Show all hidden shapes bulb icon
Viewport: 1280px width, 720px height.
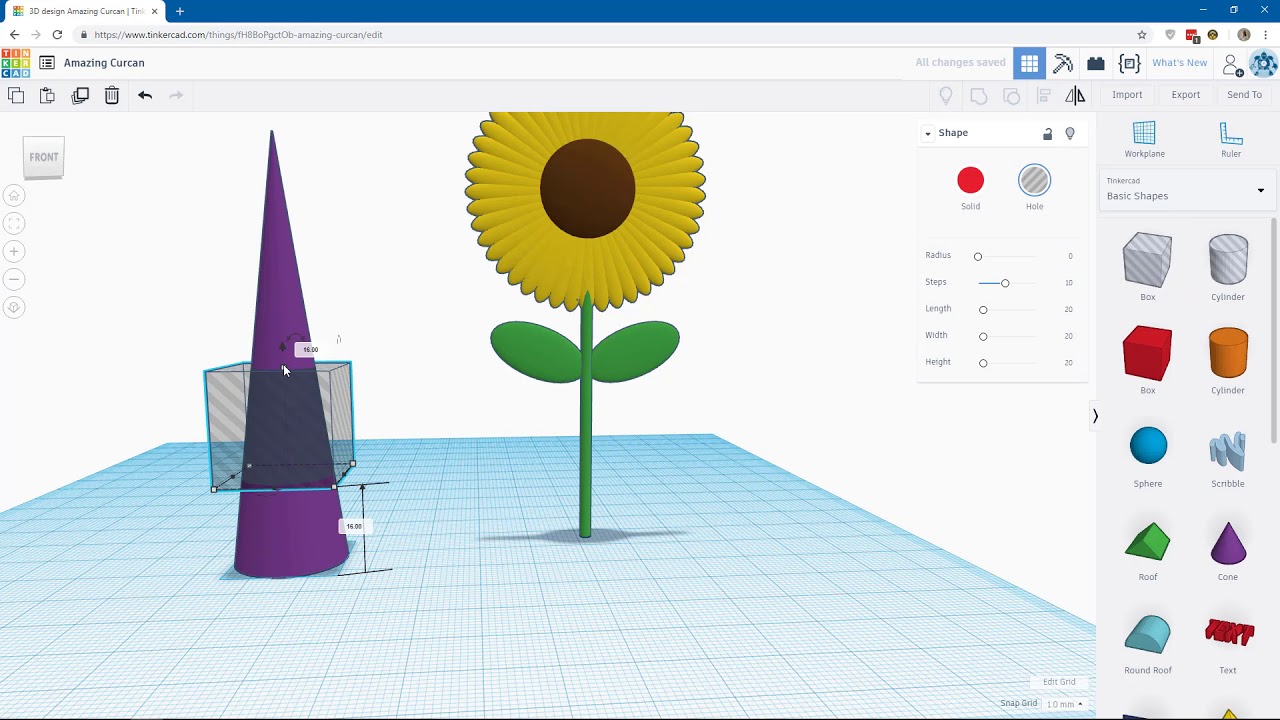coord(946,95)
